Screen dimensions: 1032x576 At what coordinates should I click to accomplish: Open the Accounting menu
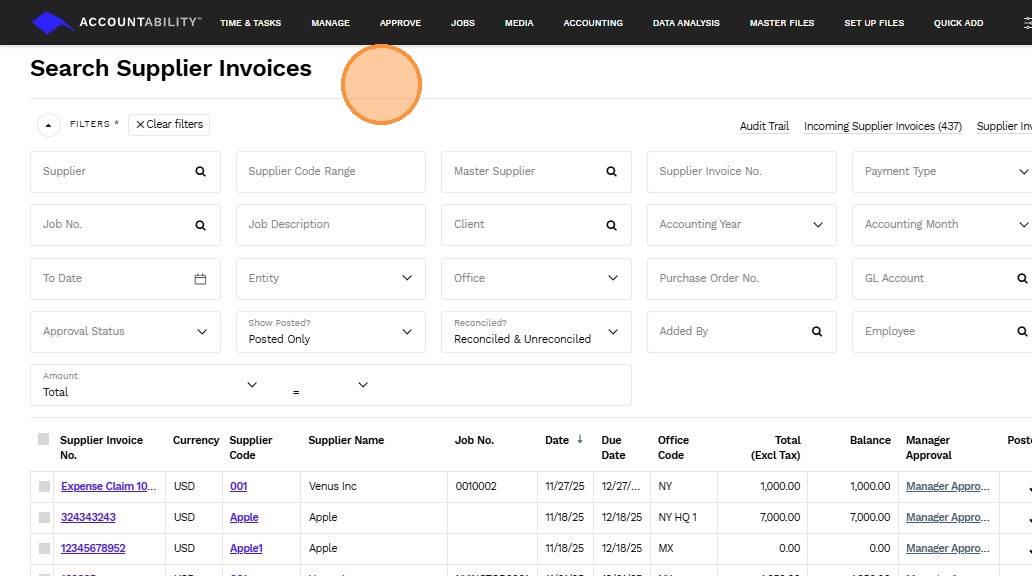tap(592, 23)
